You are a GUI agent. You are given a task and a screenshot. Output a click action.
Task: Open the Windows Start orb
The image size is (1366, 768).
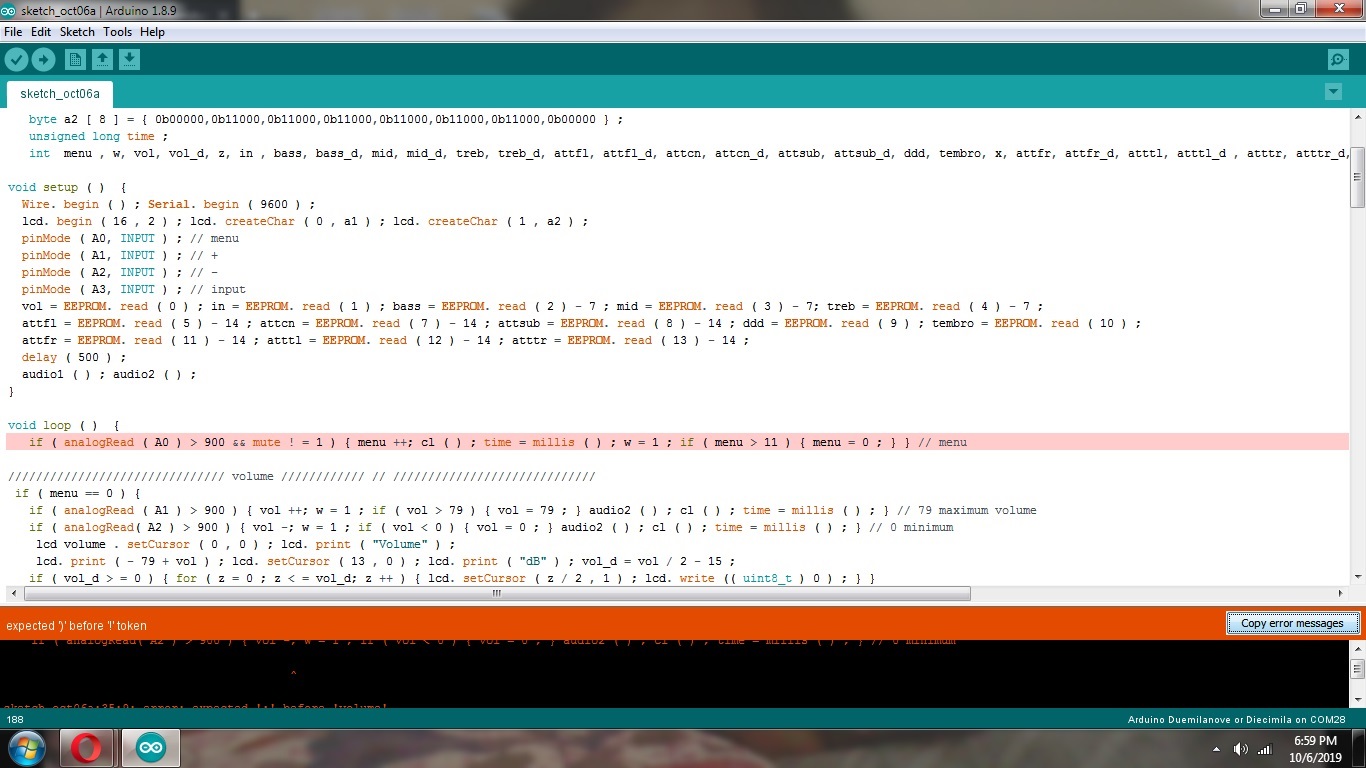pos(26,748)
